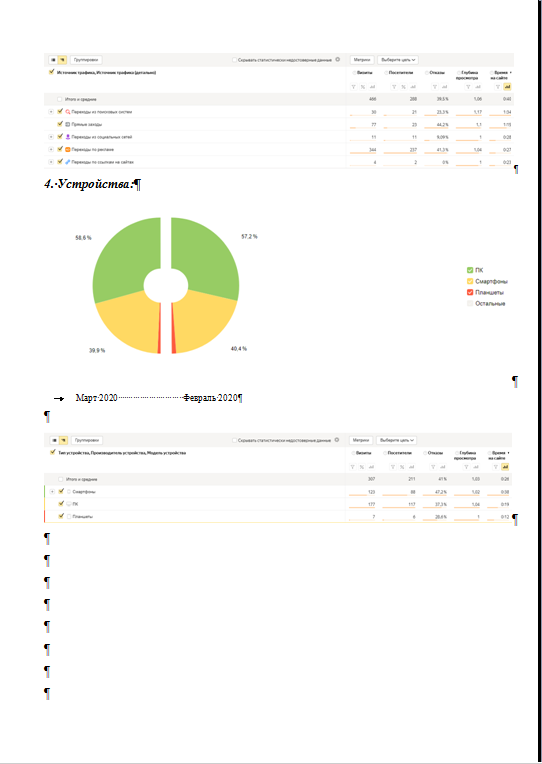This screenshot has width=542, height=764.
Task: Select Отказы radio button in devices table
Action: click(x=425, y=453)
